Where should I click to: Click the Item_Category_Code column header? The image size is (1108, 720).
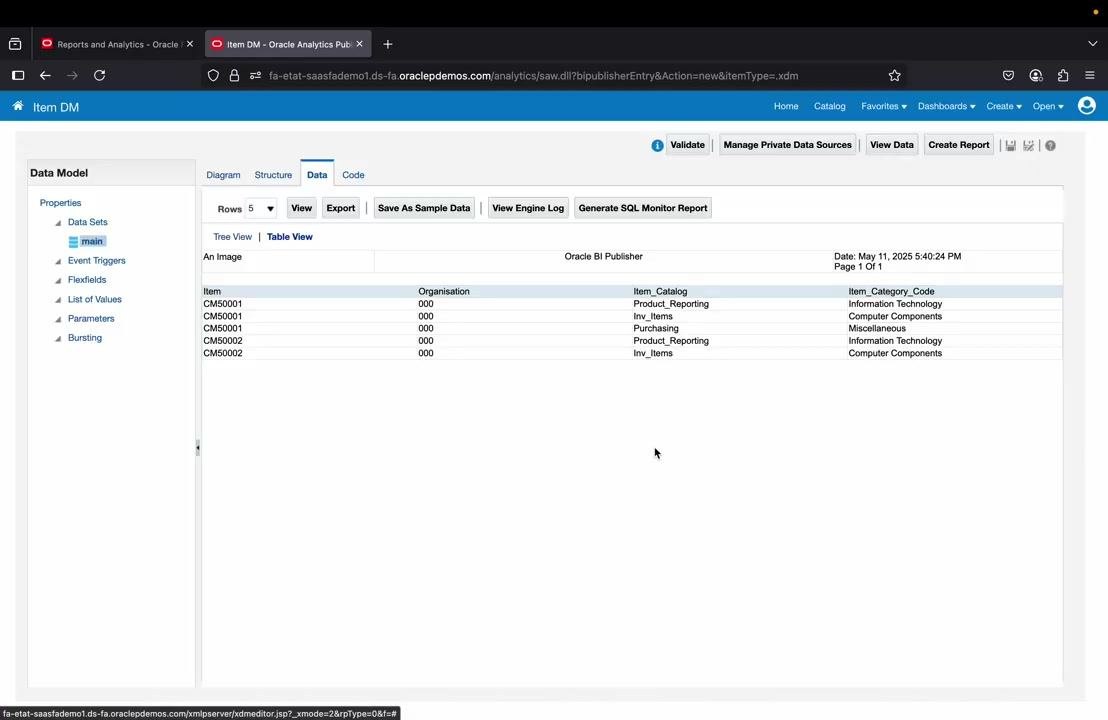891,291
